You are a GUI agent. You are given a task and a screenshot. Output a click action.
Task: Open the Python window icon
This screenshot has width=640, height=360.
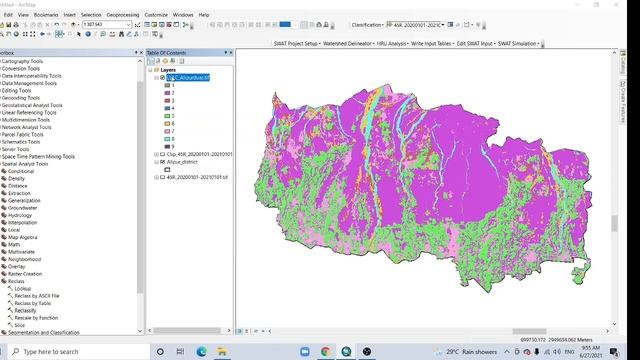pos(176,25)
